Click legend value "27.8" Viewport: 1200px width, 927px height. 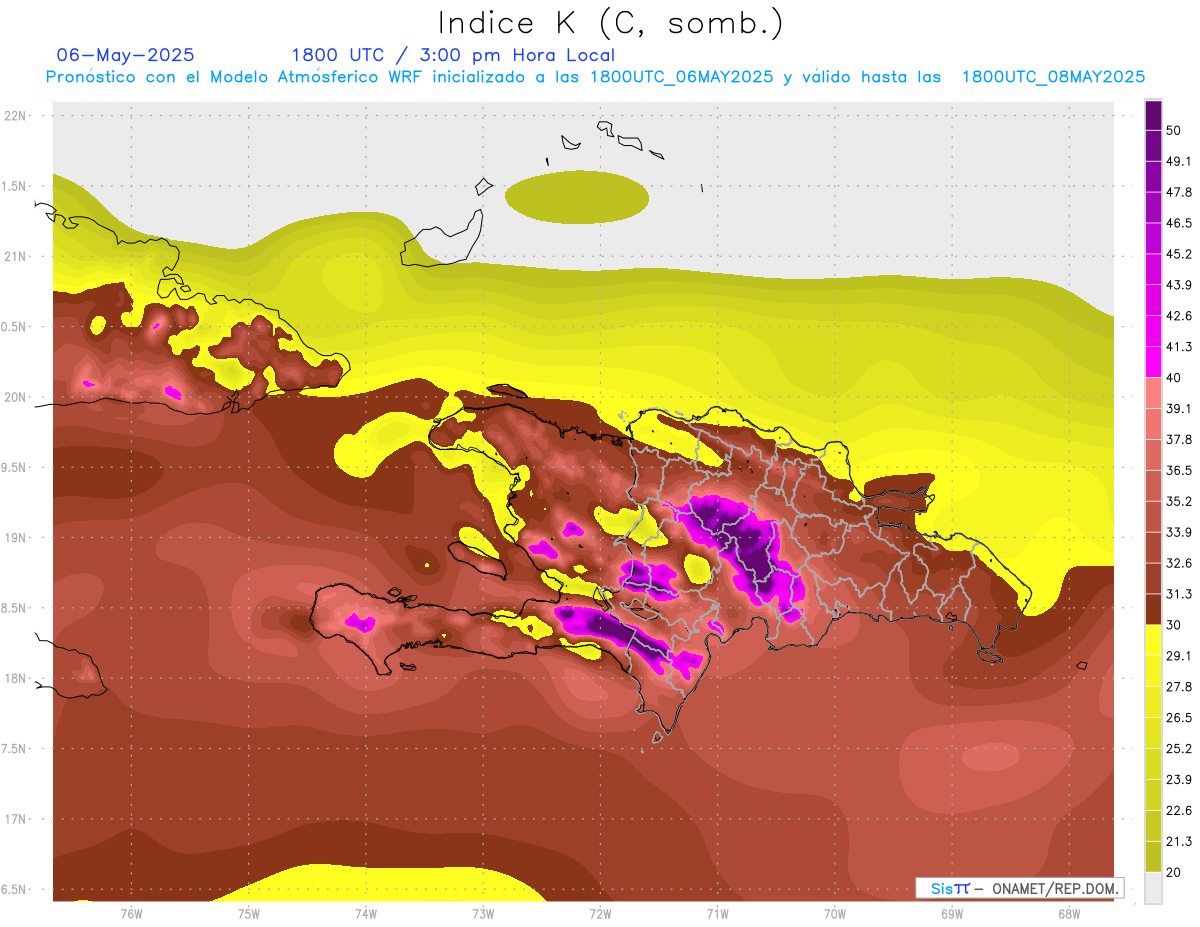click(x=1178, y=687)
